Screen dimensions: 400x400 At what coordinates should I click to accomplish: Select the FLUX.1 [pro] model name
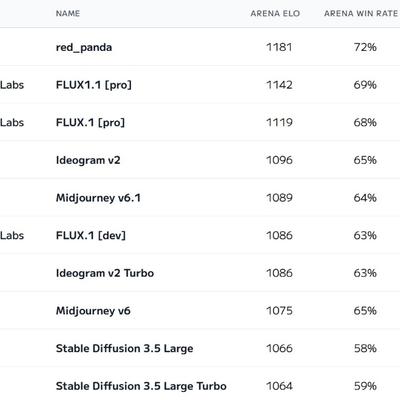tap(90, 123)
